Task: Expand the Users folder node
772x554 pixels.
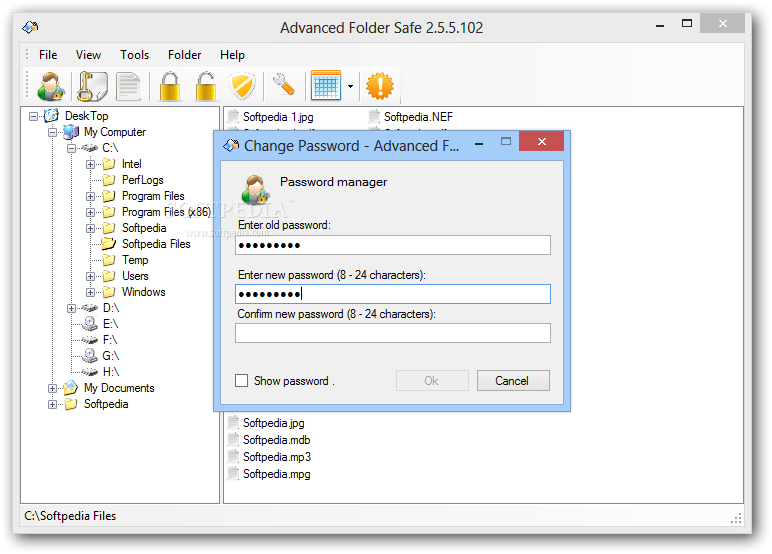Action: pos(91,276)
